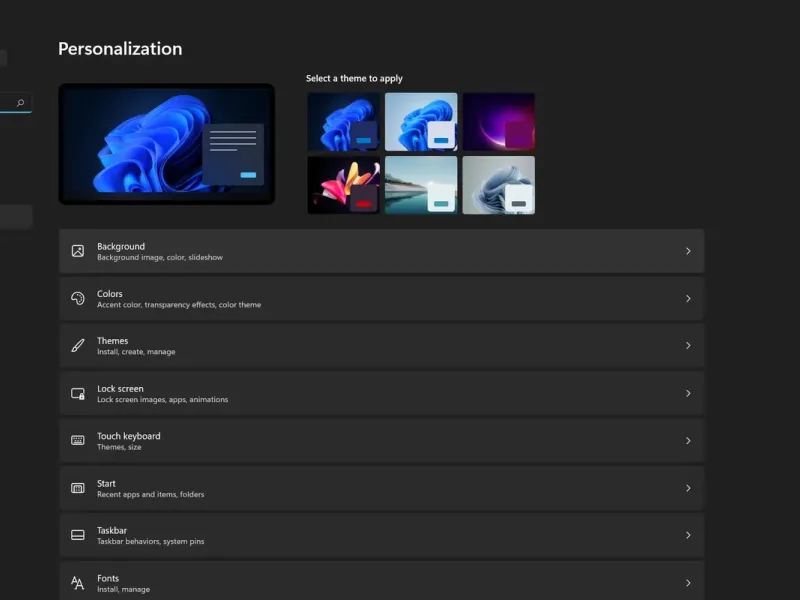Click 'Accent color, transparency effects, color theme' text
800x600 pixels.
(179, 305)
